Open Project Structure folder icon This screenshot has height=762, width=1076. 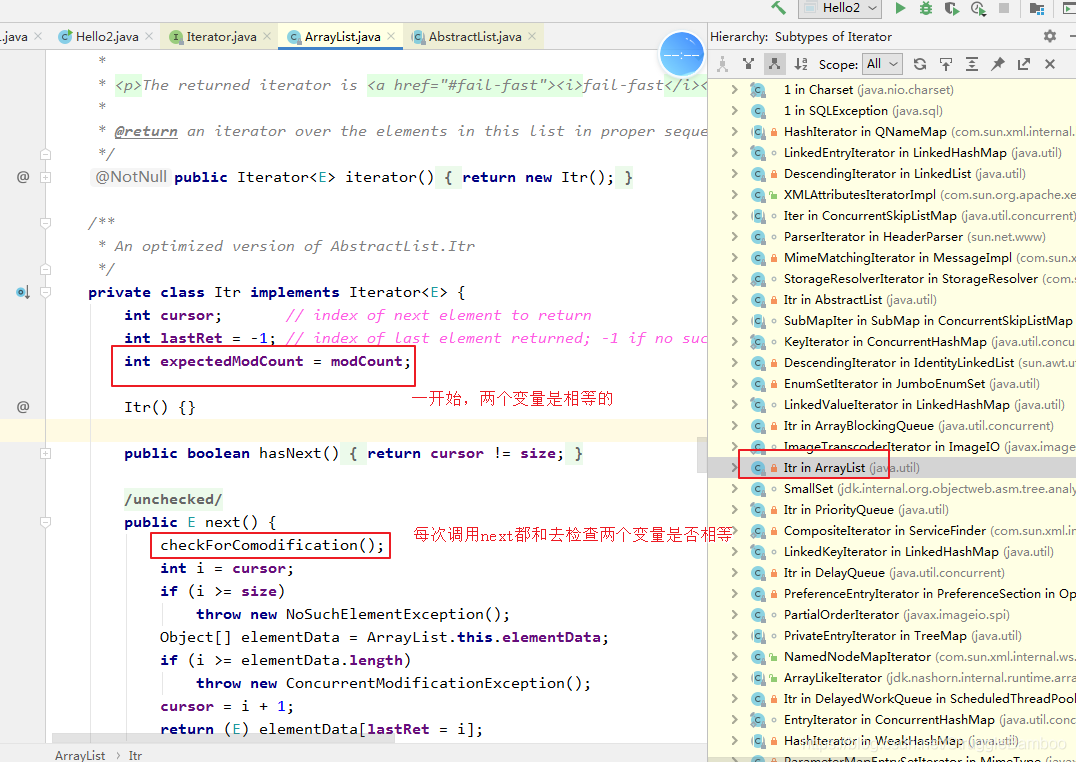tap(1037, 8)
